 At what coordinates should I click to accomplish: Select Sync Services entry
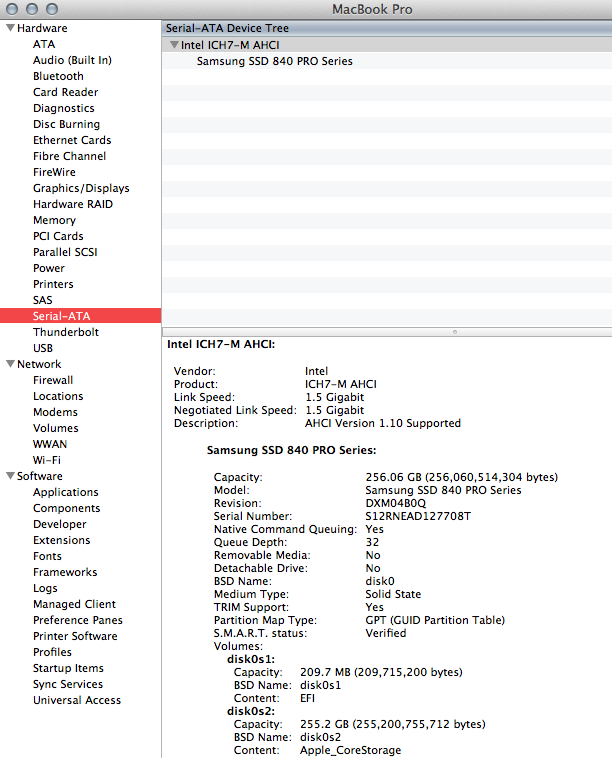pyautogui.click(x=68, y=684)
